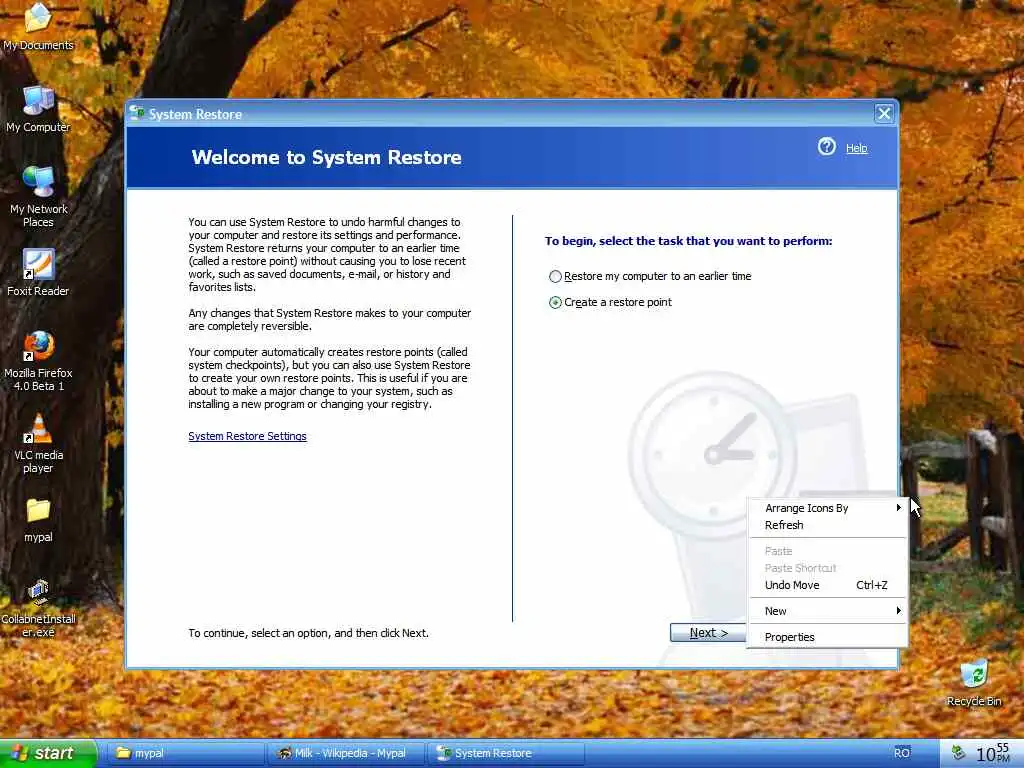
Task: Click the taskbar clock
Action: [993, 753]
